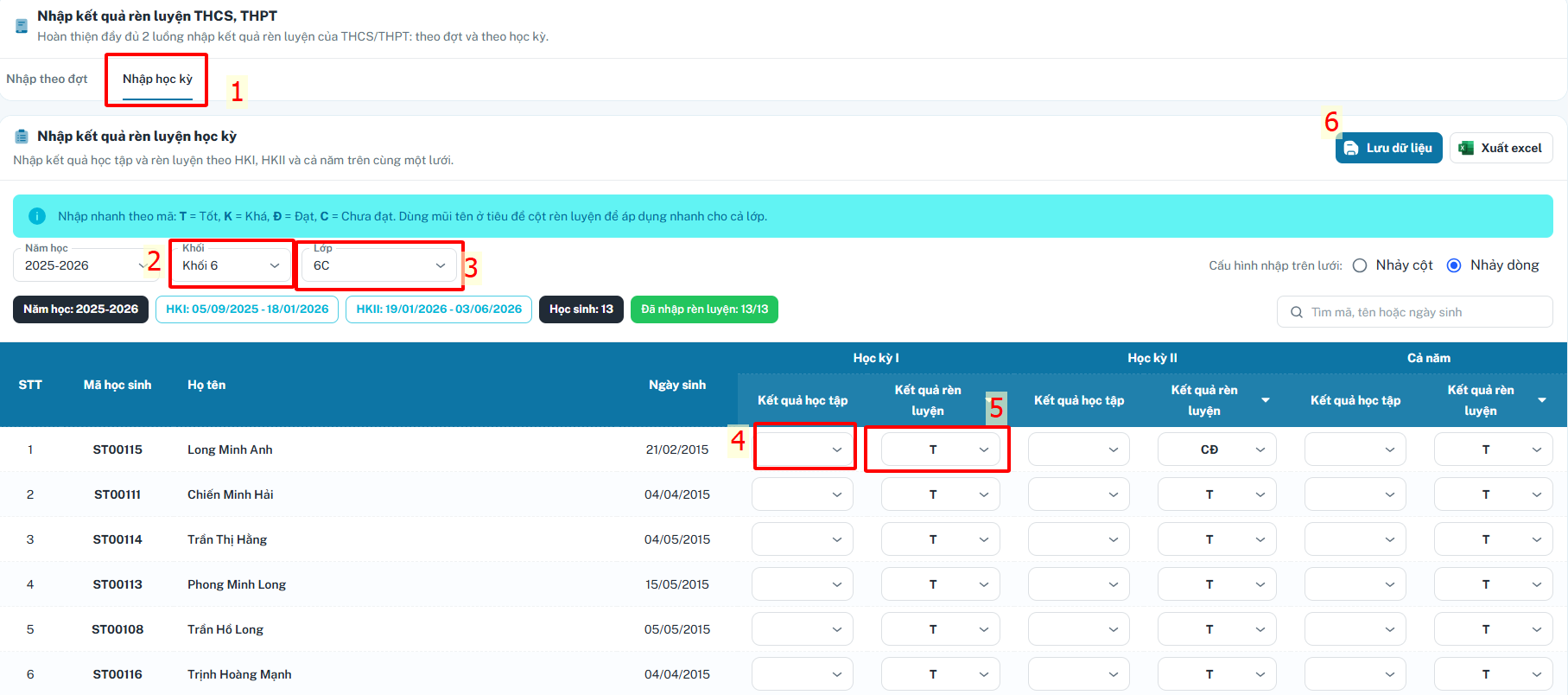
Task: Open Cả năm rèn luyện dropdown for Trịnh Hoàng Mạnh
Action: coord(1494,674)
